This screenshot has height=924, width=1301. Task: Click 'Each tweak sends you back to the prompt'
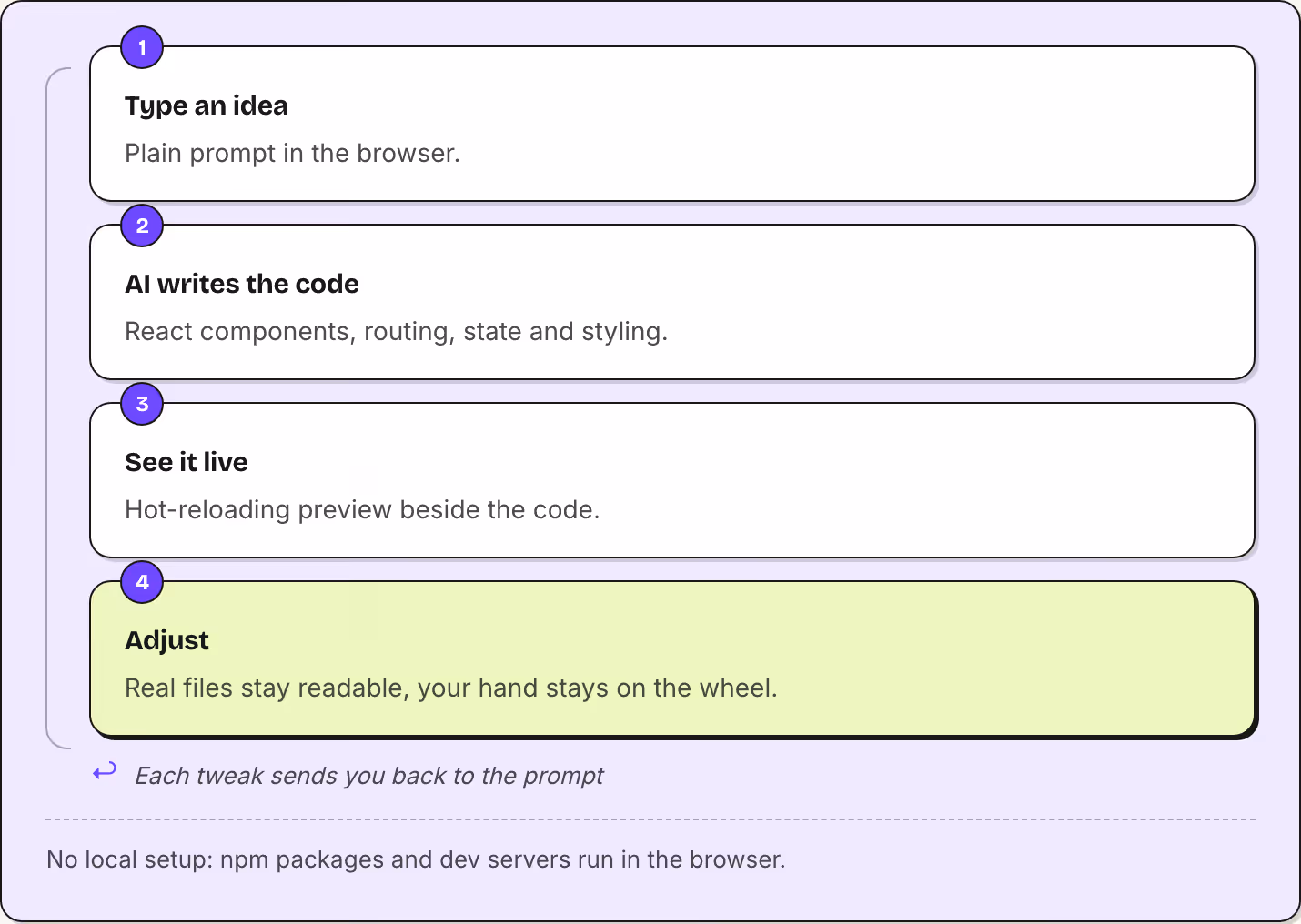[x=368, y=776]
